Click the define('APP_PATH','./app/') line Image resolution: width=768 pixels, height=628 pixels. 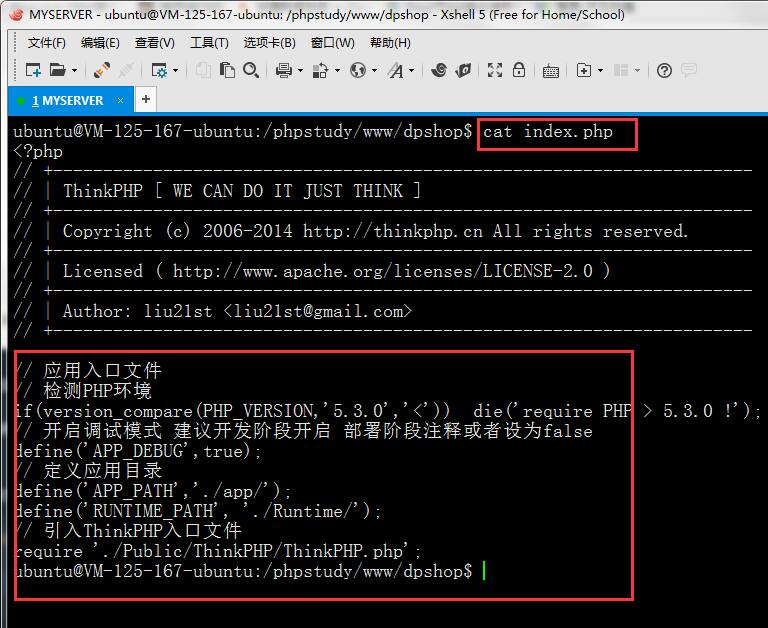pyautogui.click(x=154, y=491)
